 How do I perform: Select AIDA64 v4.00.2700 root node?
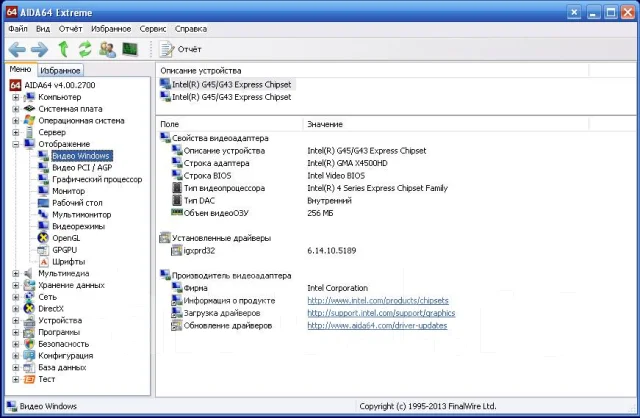pos(60,85)
